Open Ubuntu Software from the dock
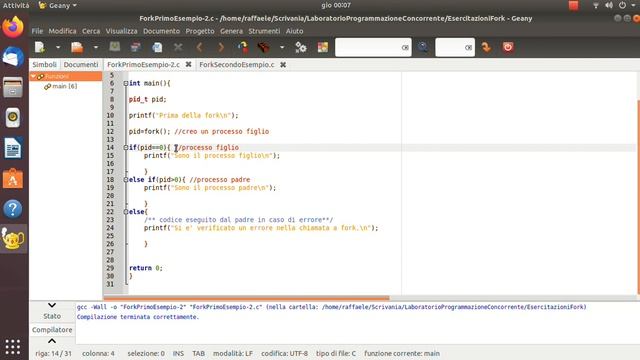 coord(13,178)
